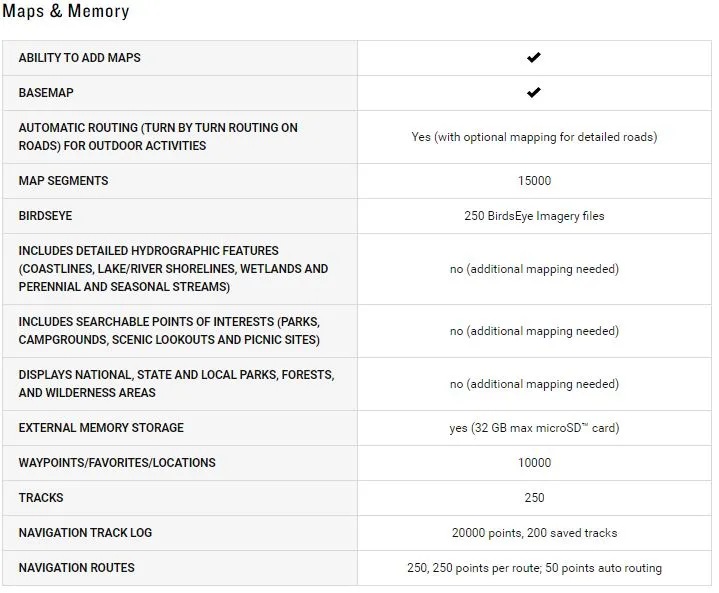Click the Basemap checkmark icon
Image resolution: width=719 pixels, height=593 pixels.
click(533, 92)
